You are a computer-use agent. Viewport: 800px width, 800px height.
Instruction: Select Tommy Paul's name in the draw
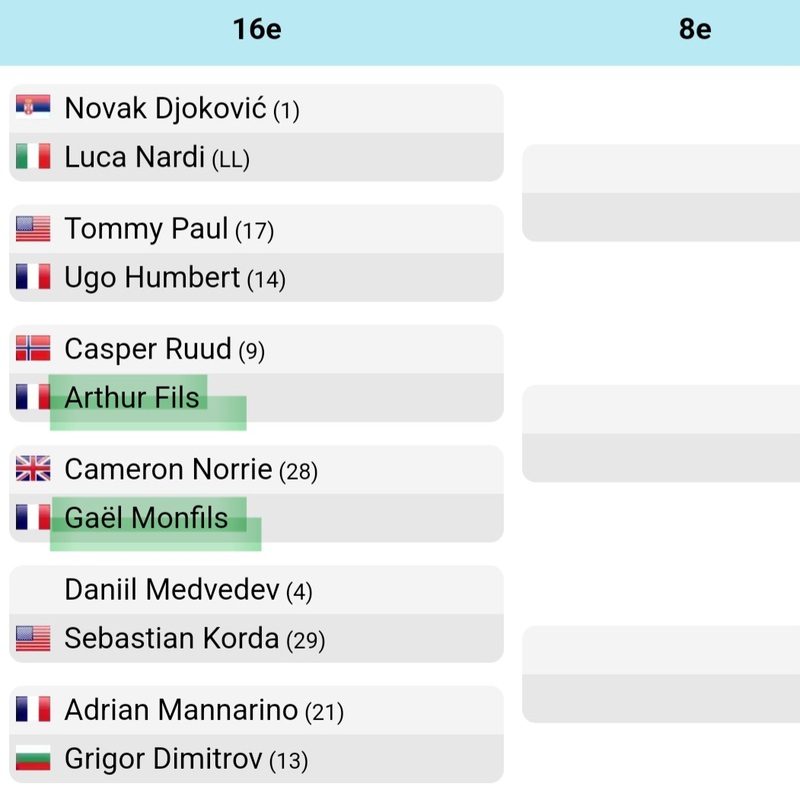(146, 229)
